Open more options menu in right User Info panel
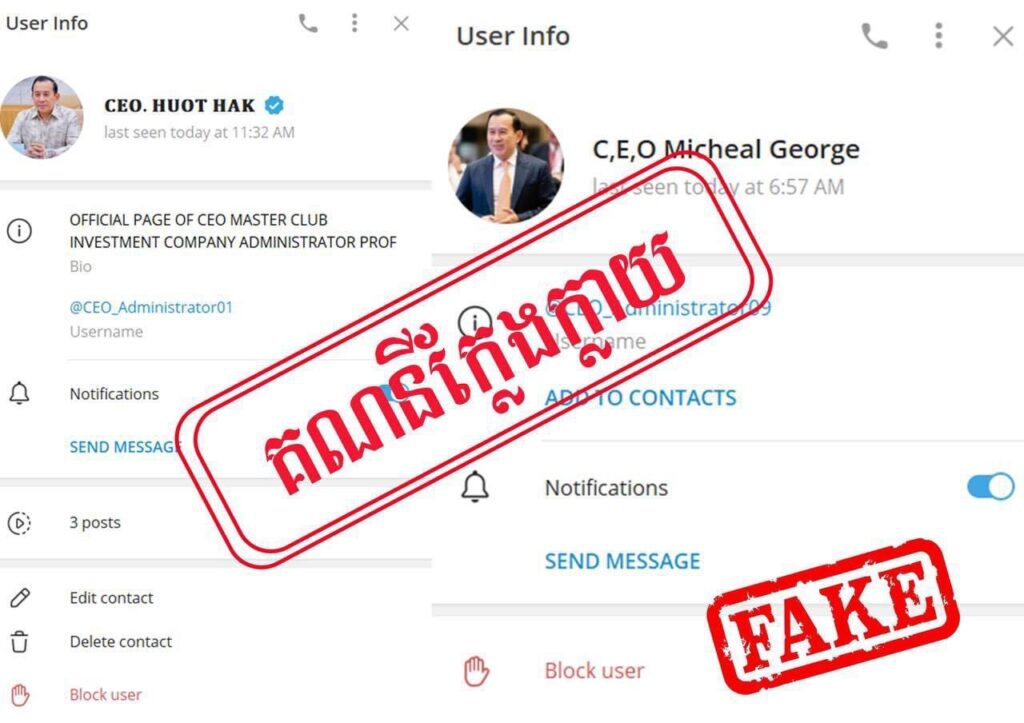 pyautogui.click(x=938, y=36)
